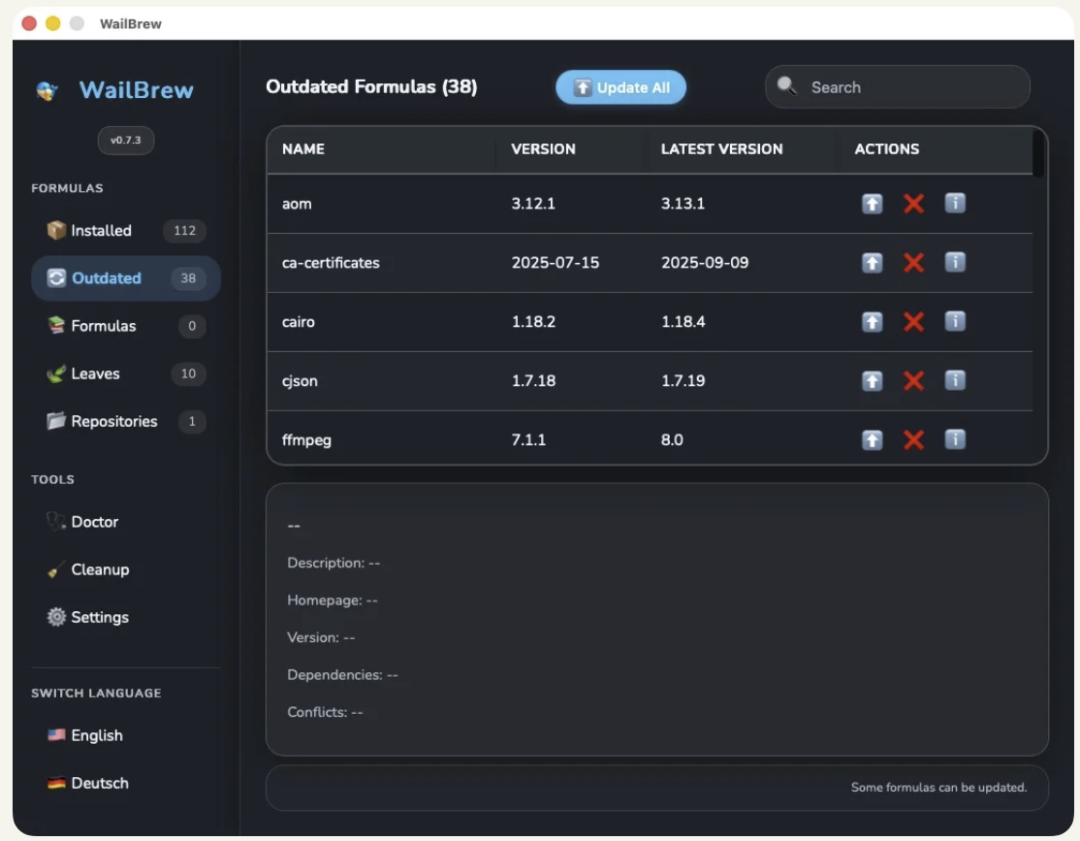
Task: Upgrade cairo using the arrow icon
Action: pos(872,322)
